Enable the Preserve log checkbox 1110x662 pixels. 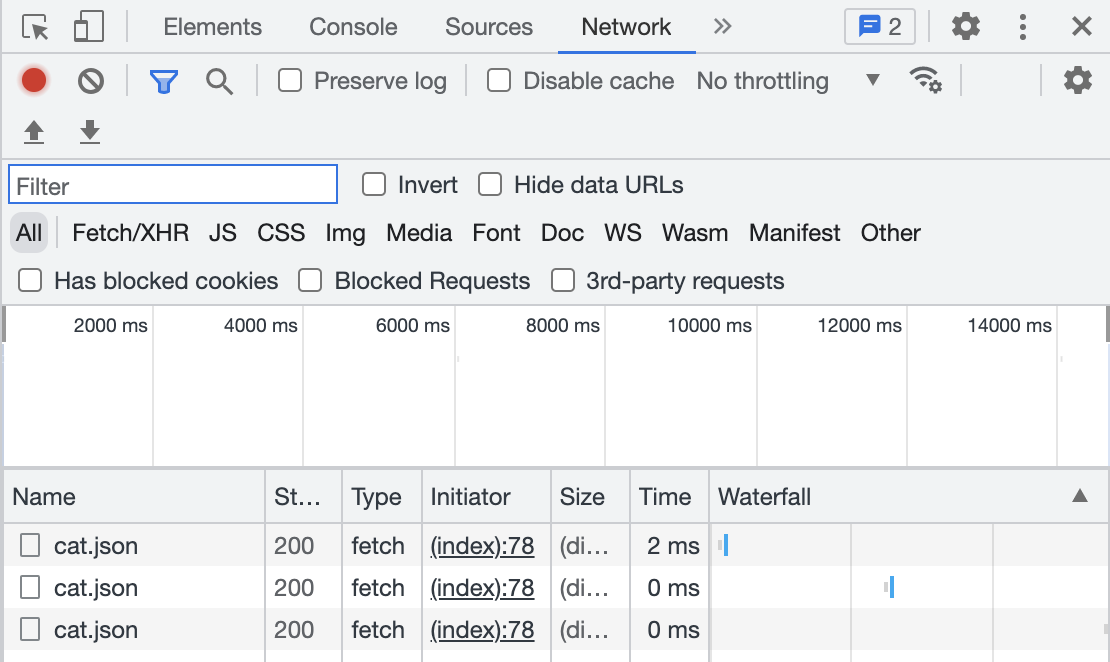[290, 81]
